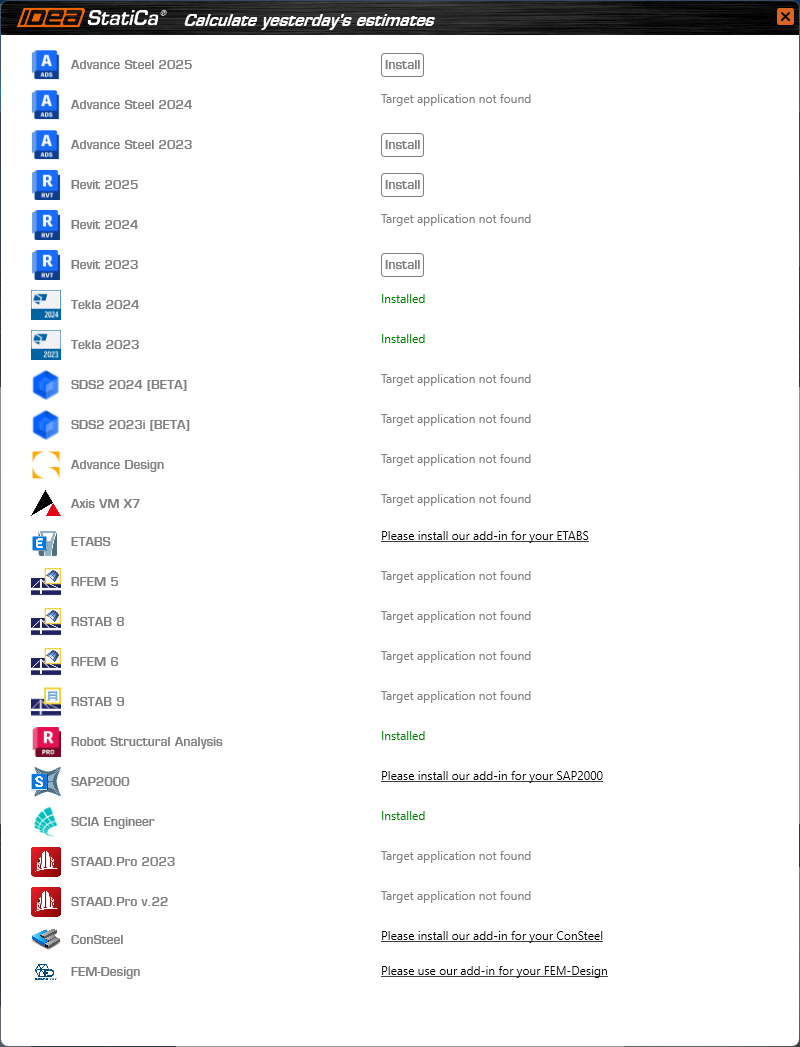Click the SCIA Engineer icon
The image size is (800, 1047).
point(46,822)
